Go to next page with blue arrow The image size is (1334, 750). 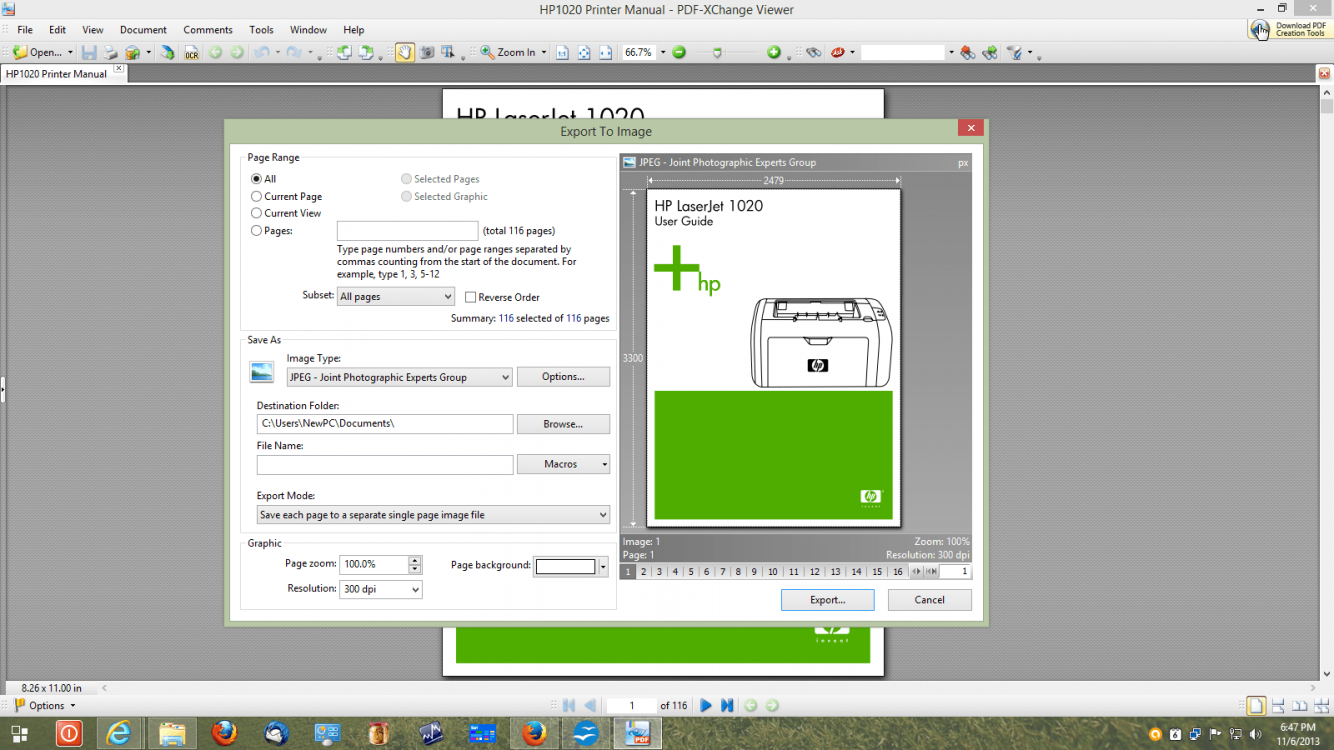pyautogui.click(x=706, y=705)
